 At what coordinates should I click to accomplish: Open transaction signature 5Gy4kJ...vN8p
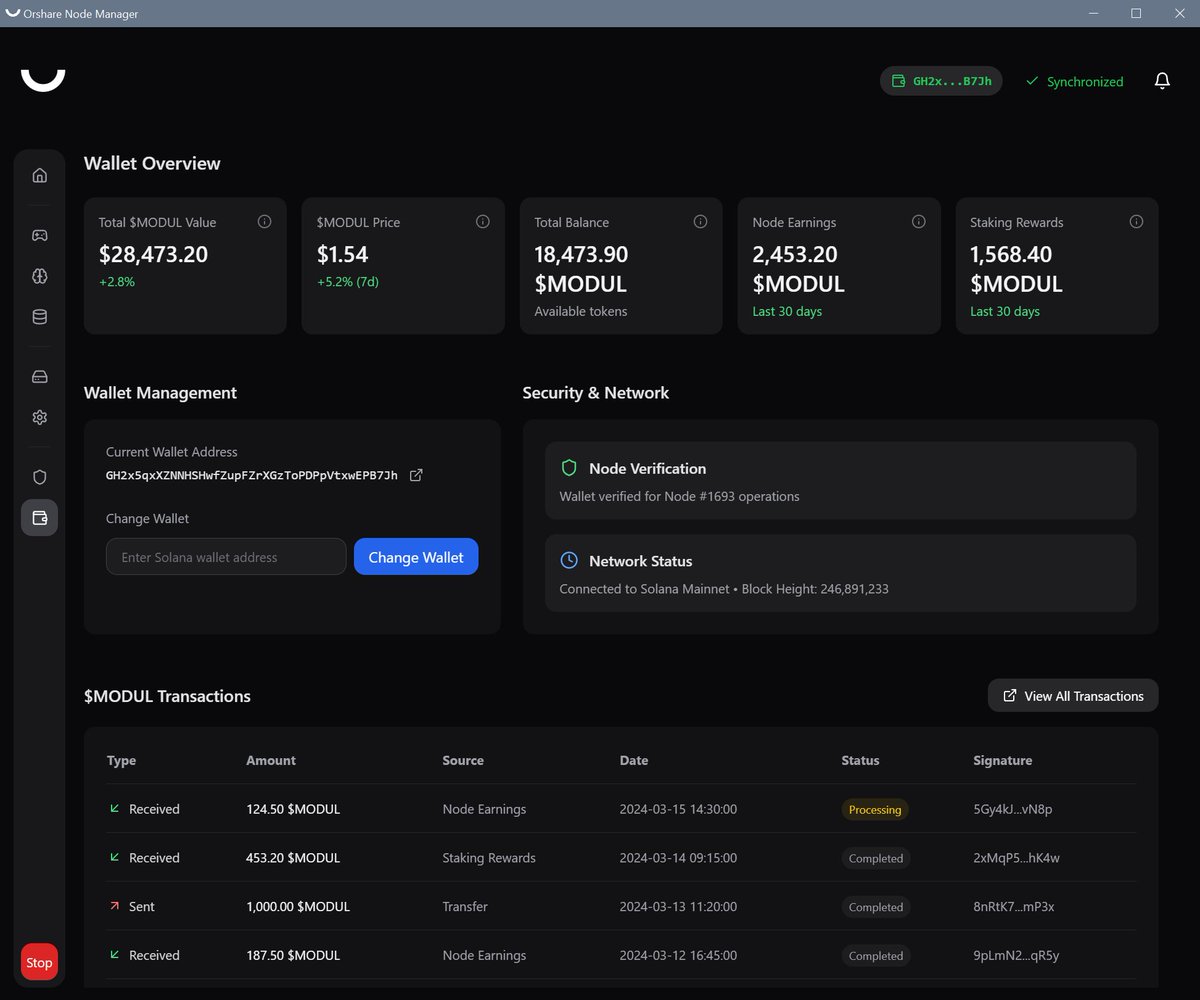(1012, 809)
